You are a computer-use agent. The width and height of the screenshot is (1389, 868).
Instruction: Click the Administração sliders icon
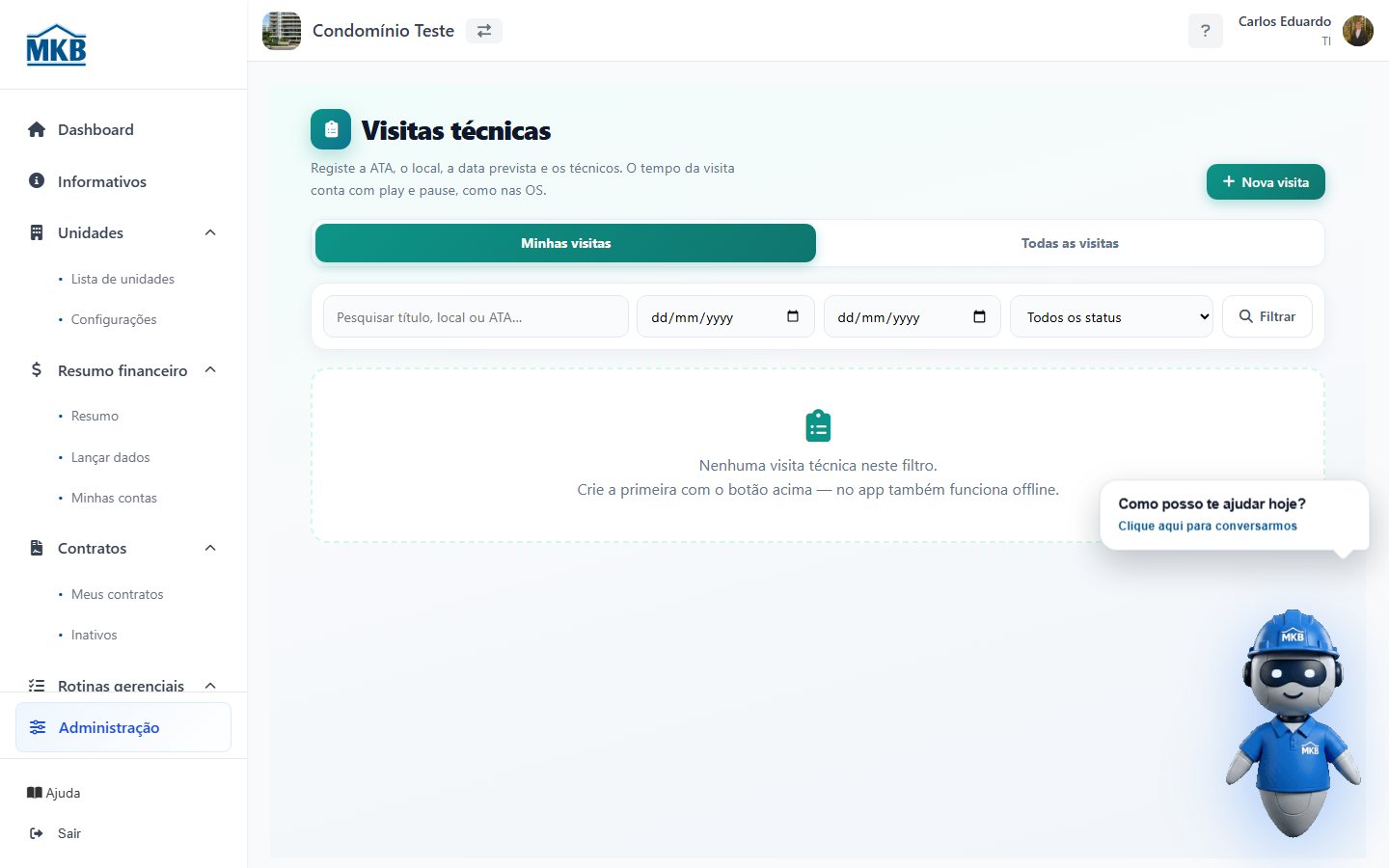coord(38,727)
